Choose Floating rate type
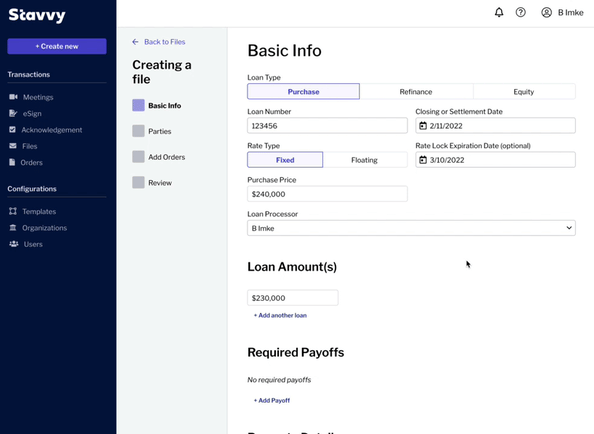Image resolution: width=594 pixels, height=434 pixels. click(364, 160)
